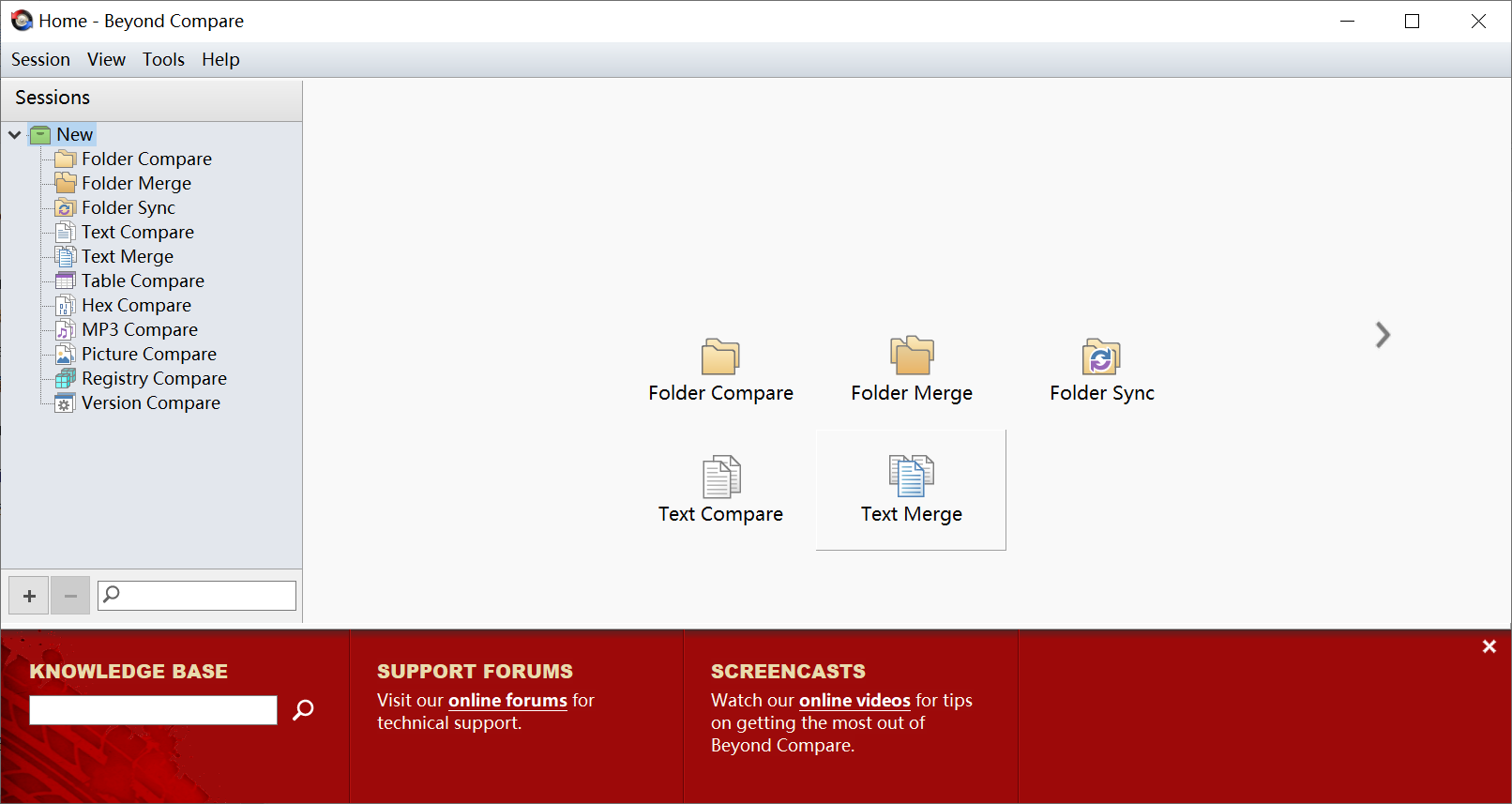The height and width of the screenshot is (804, 1512).
Task: Click the Version Compare icon in the sessions tree
Action: point(66,402)
